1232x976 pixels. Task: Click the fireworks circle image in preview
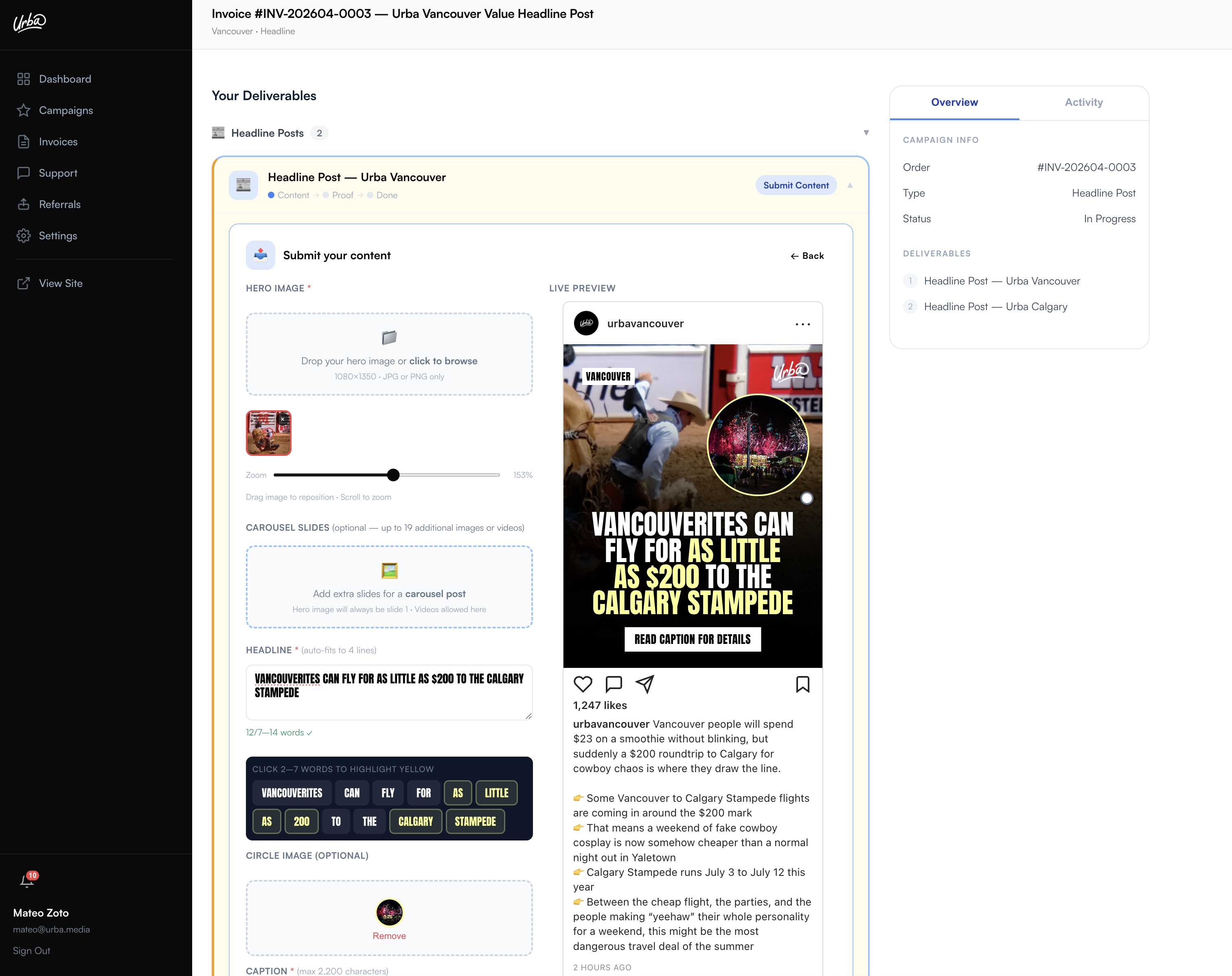[x=758, y=445]
